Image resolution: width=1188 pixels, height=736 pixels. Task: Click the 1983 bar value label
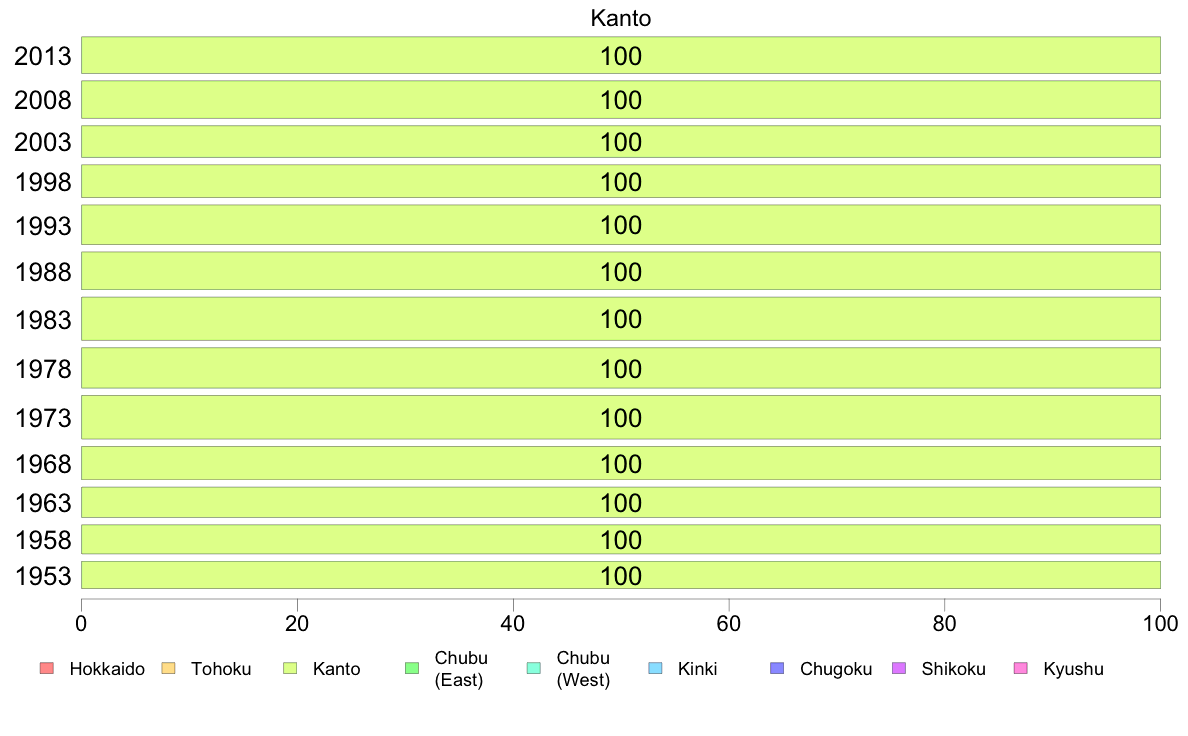pyautogui.click(x=621, y=319)
